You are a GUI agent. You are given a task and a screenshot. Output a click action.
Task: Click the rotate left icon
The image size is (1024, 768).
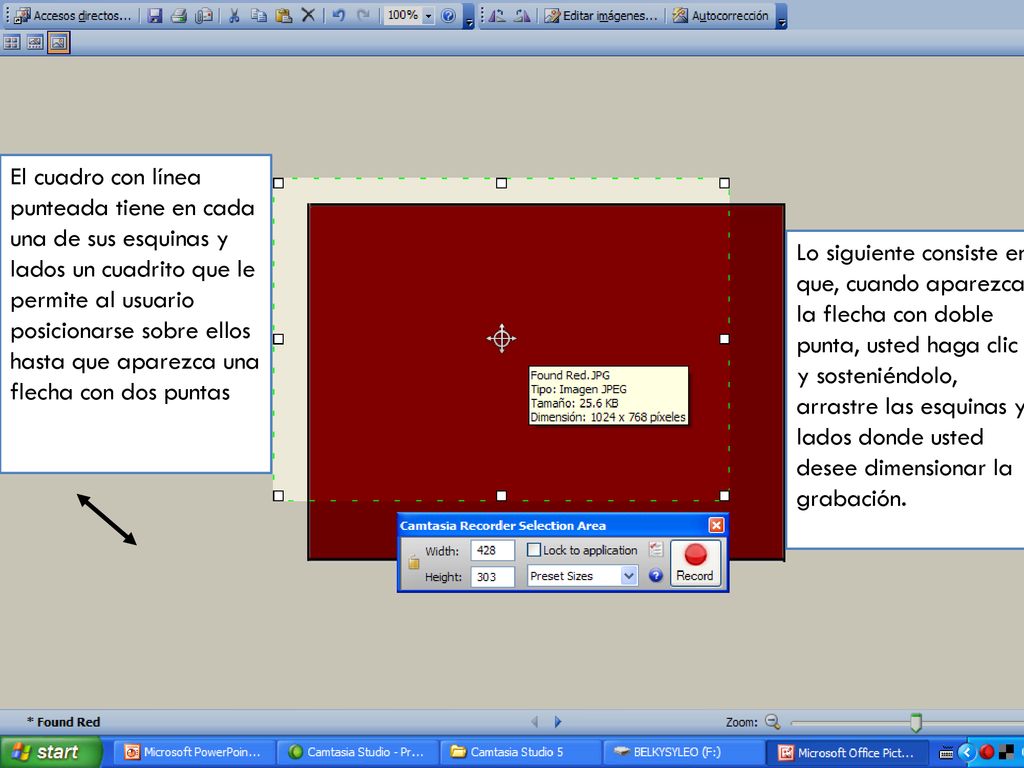pos(497,16)
